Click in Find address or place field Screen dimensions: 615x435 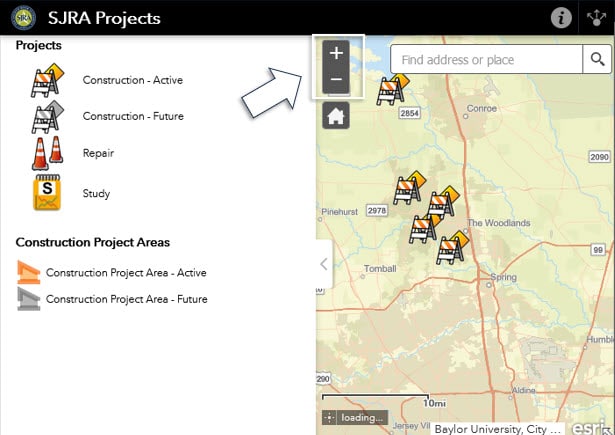click(486, 59)
